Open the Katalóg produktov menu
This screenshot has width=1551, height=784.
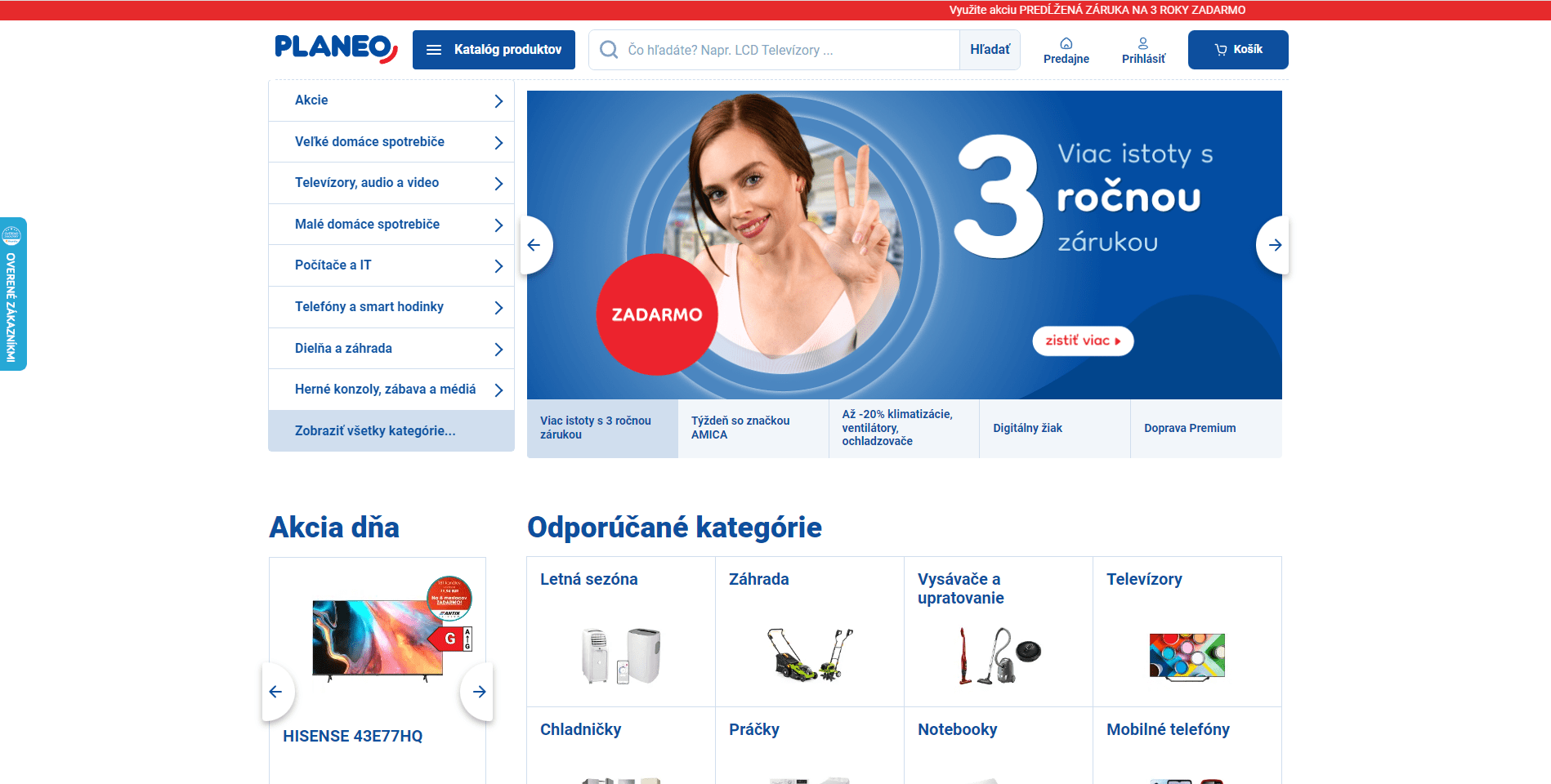point(494,50)
